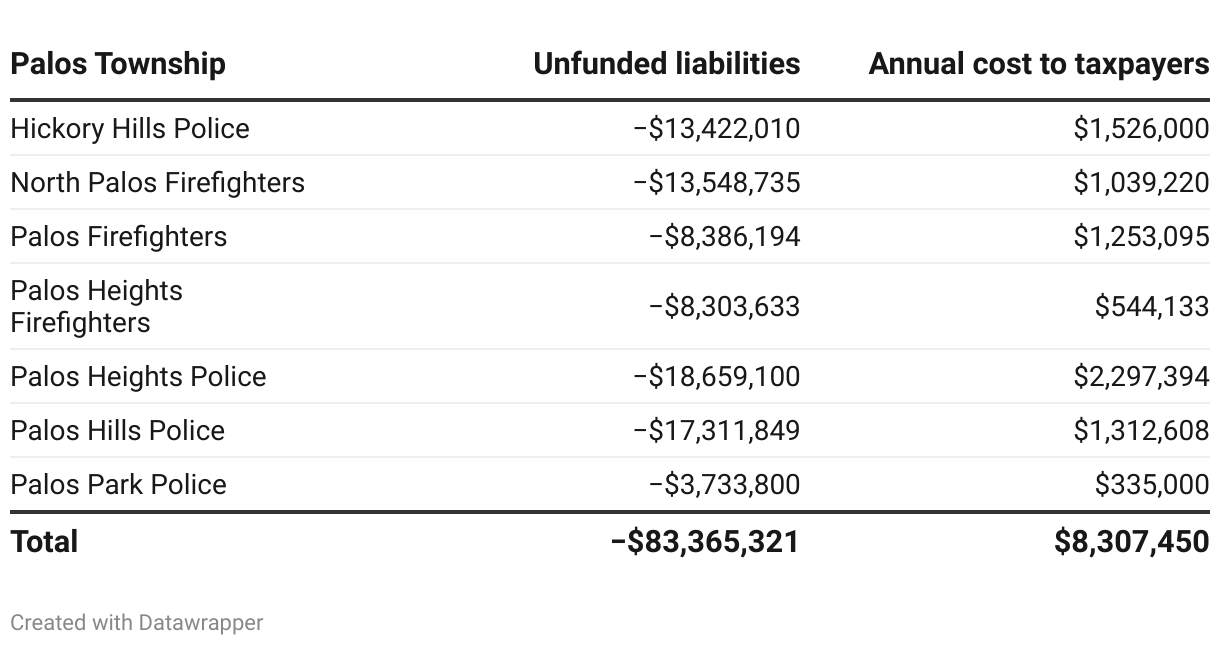Select the Palos Park Police row label

(118, 484)
